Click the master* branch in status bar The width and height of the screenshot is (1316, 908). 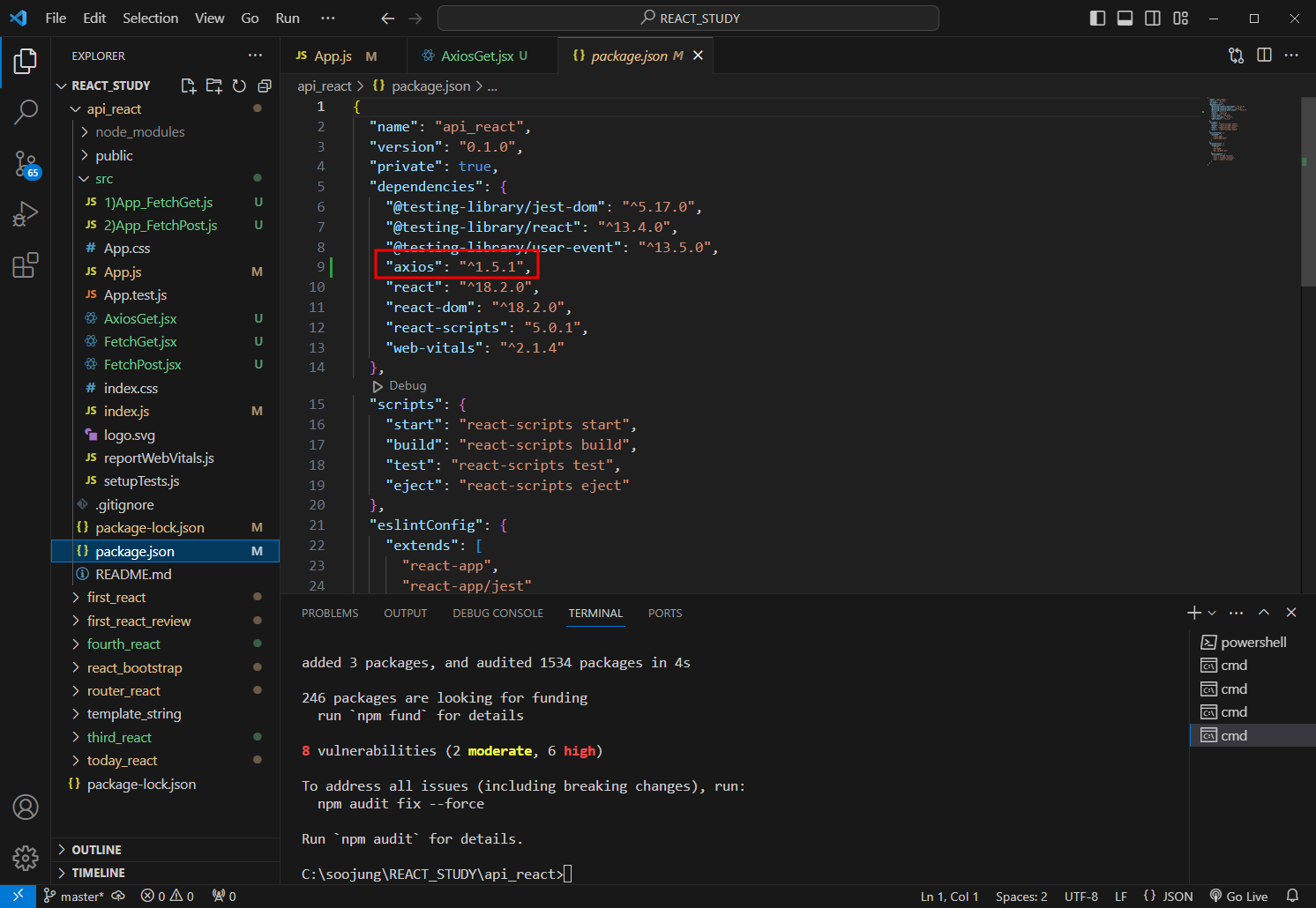coord(74,896)
